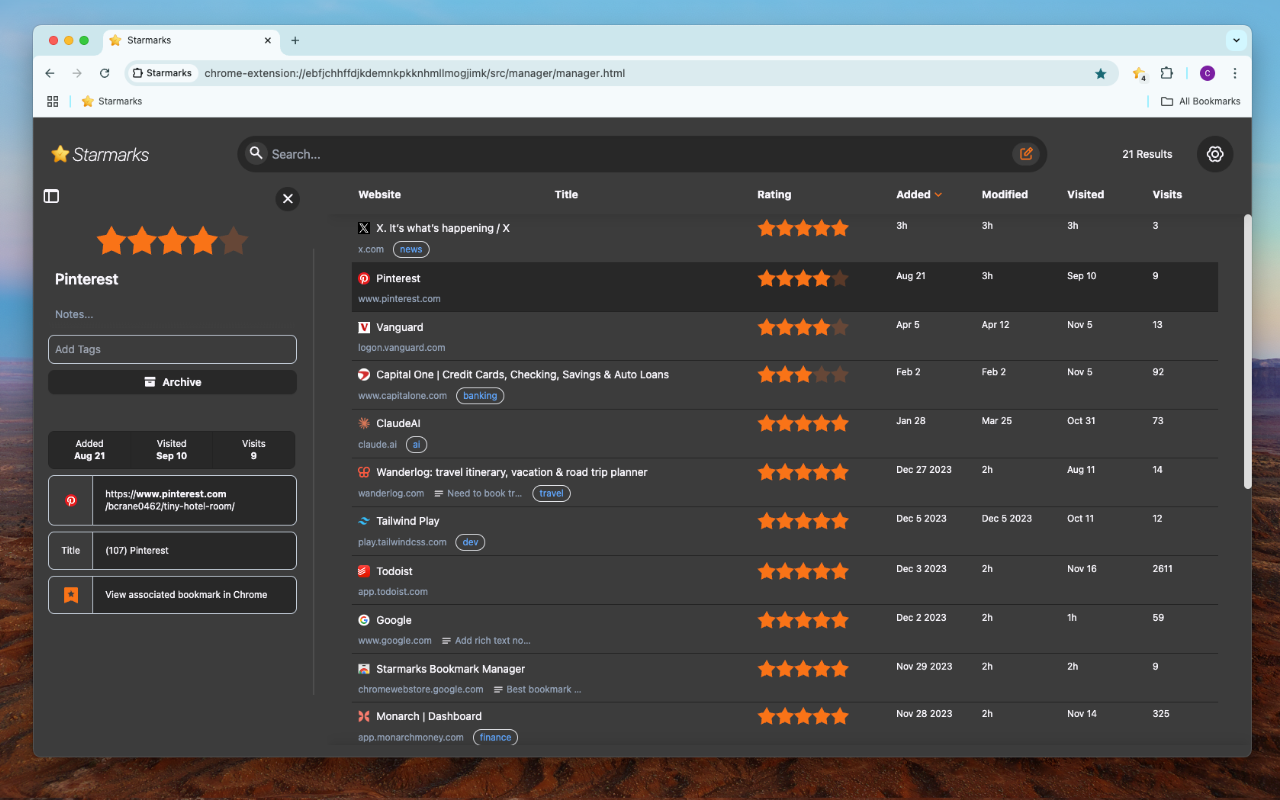
Task: Click the Notes field
Action: coord(172,314)
